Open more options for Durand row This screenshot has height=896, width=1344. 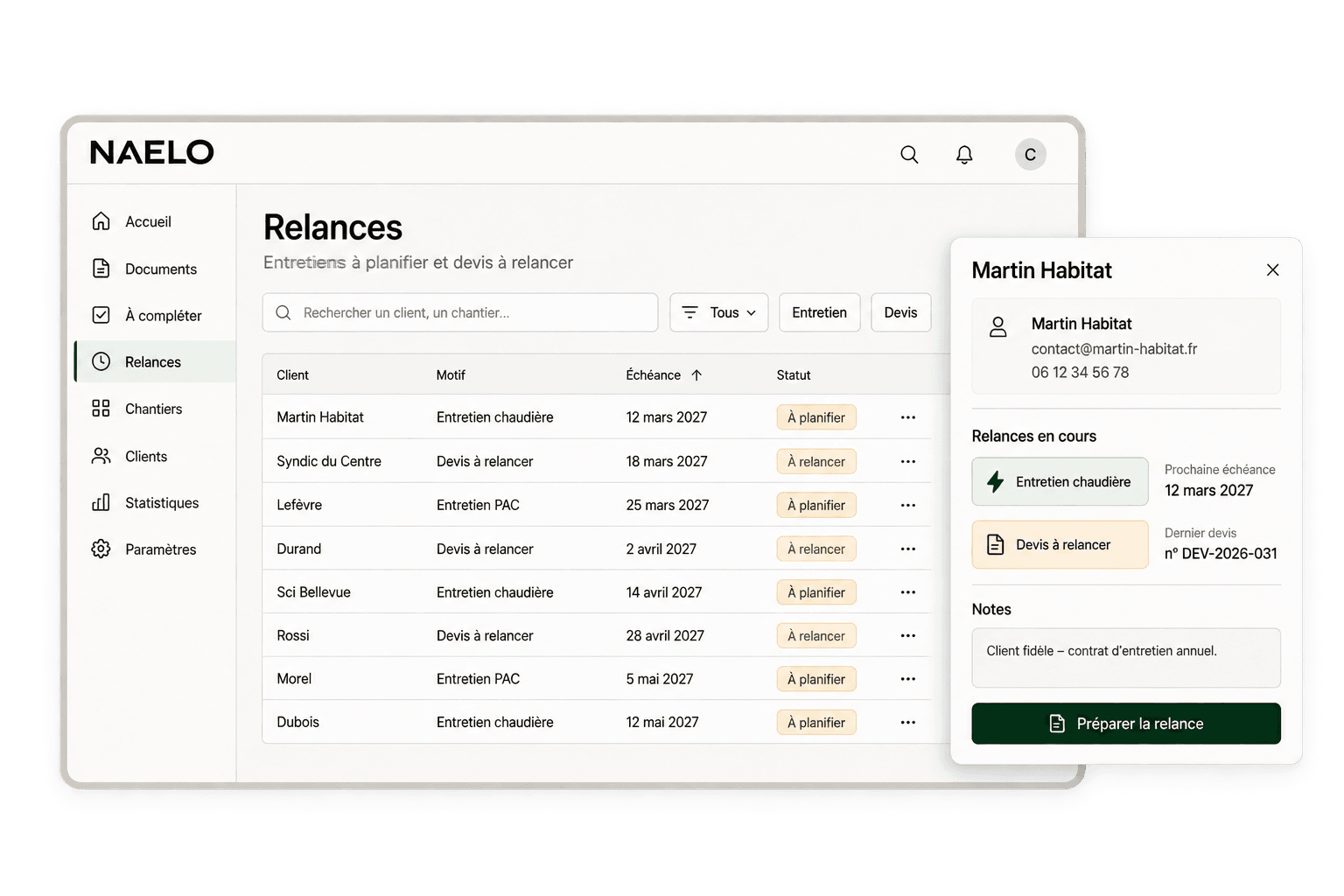pos(908,549)
